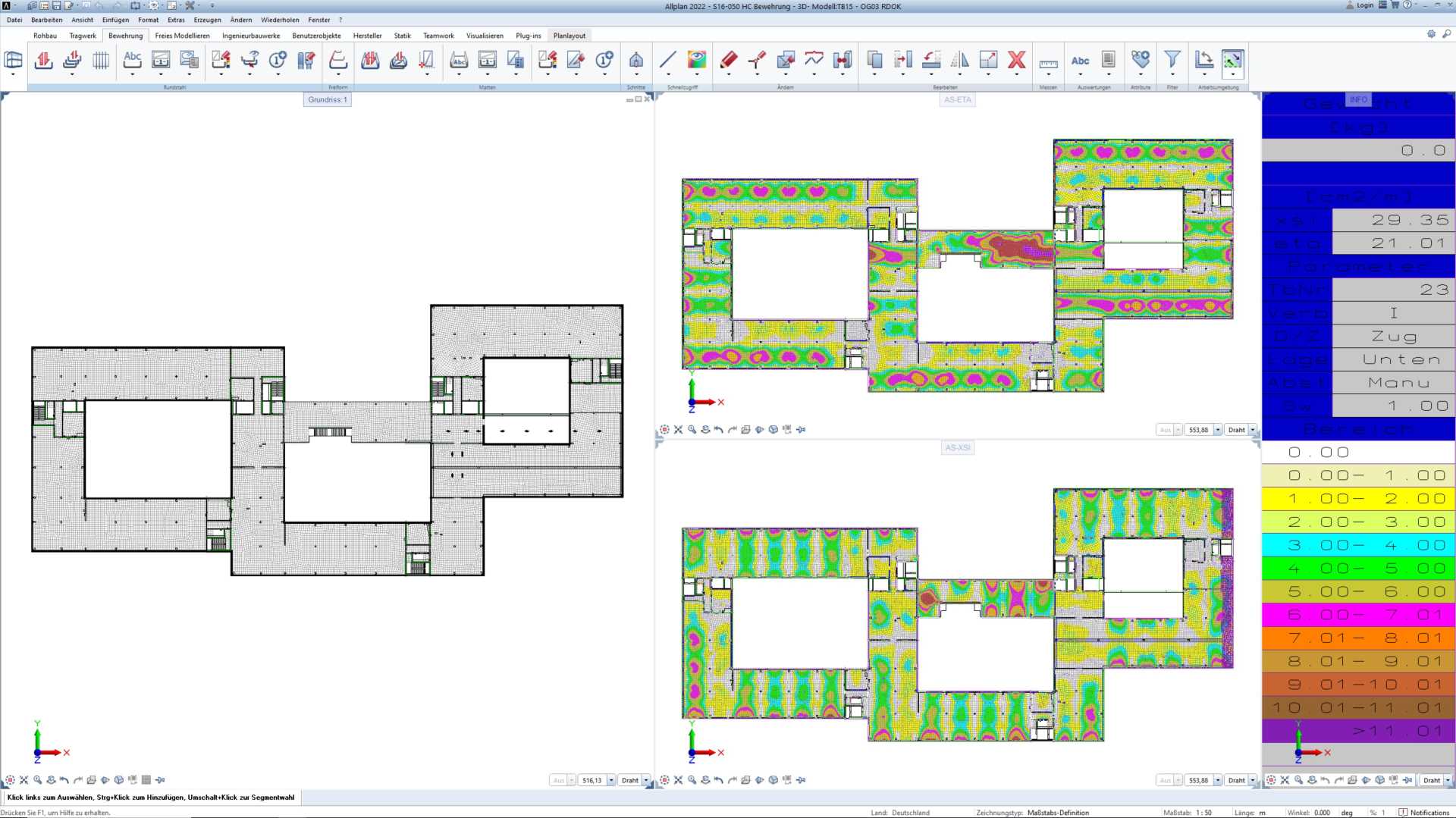Click the Maßstab 1:50 value in status bar
The image size is (1456, 818).
coord(1203,813)
